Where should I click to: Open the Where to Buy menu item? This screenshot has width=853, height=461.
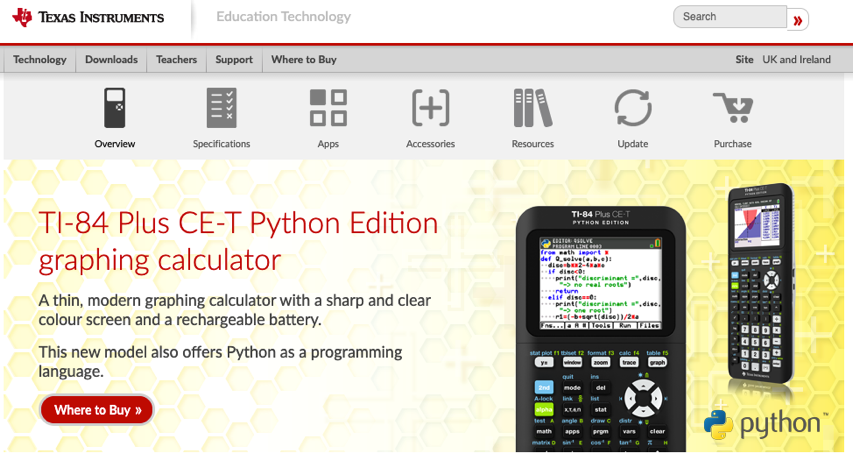point(304,59)
